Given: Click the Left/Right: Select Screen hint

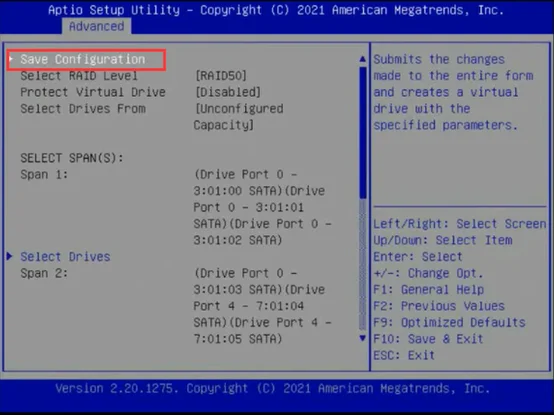Looking at the screenshot, I should pos(460,224).
